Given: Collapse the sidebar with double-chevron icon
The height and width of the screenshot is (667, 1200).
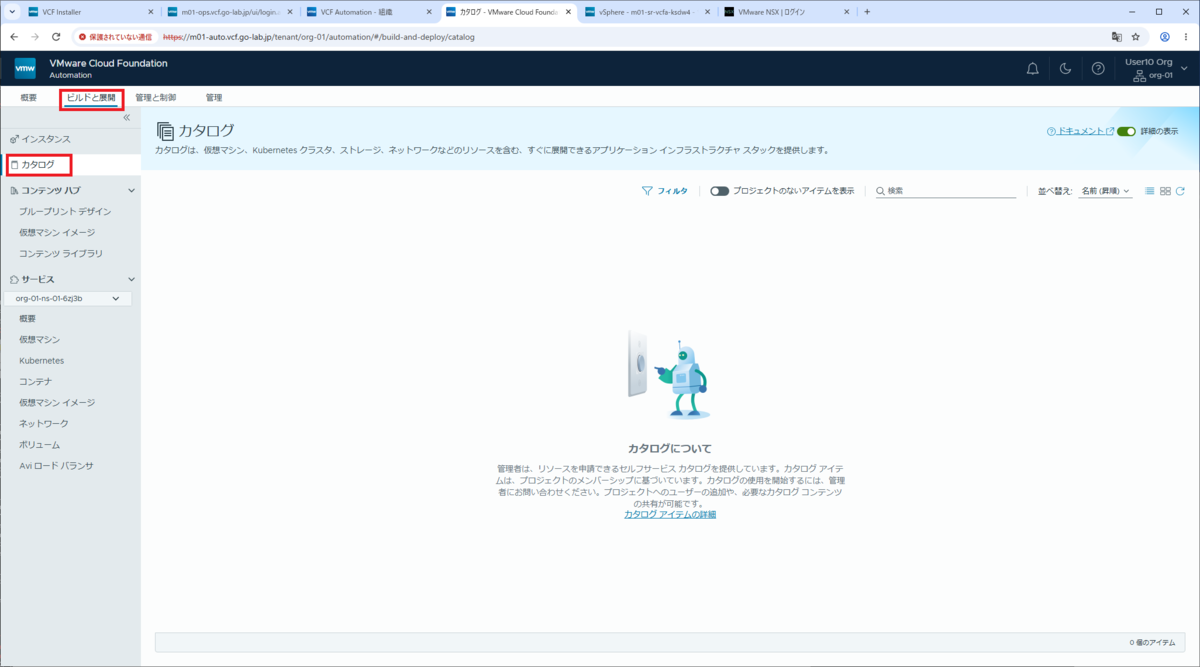Looking at the screenshot, I should click(x=127, y=118).
